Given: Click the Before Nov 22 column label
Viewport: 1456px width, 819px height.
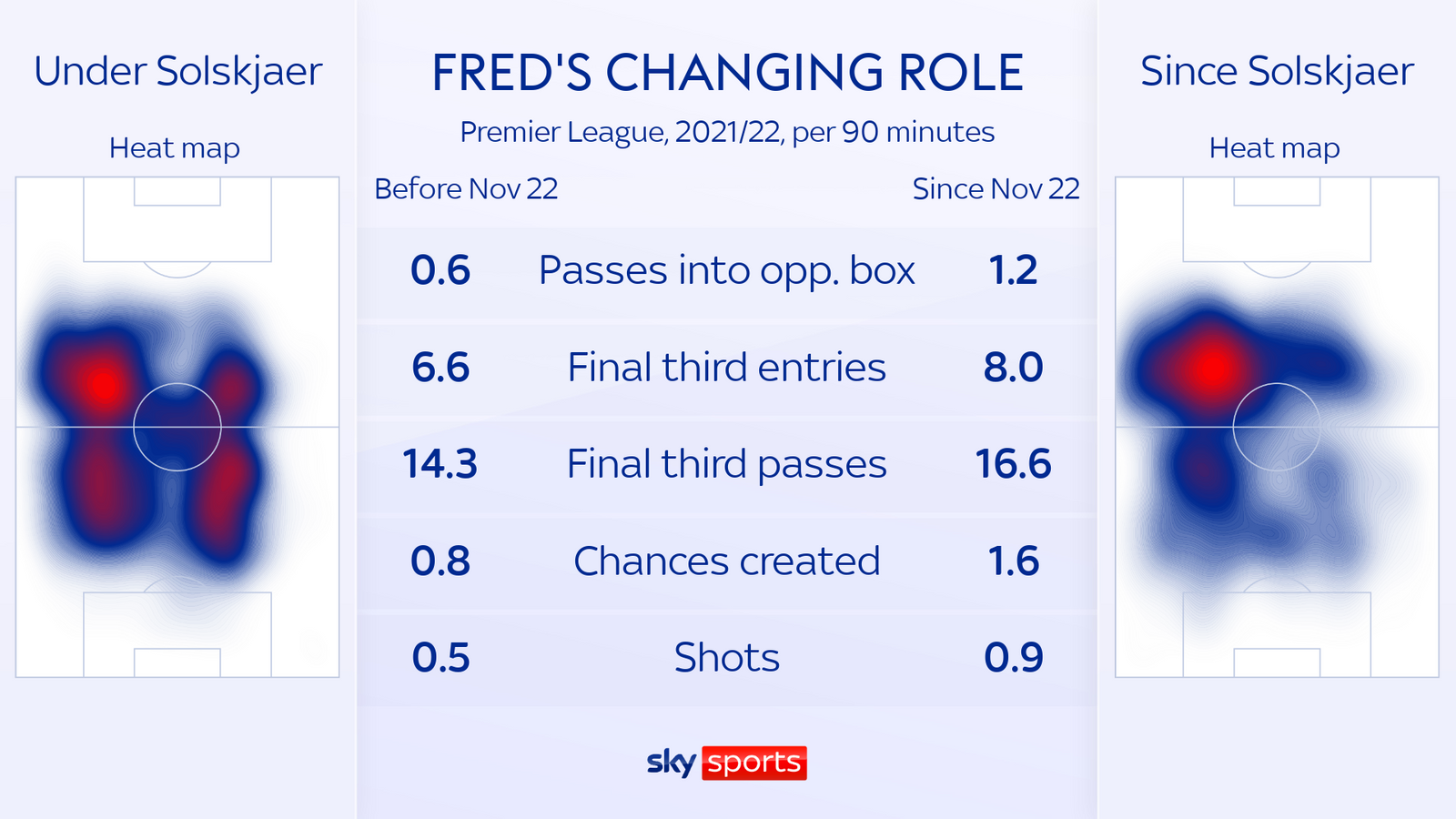Looking at the screenshot, I should pos(466,189).
